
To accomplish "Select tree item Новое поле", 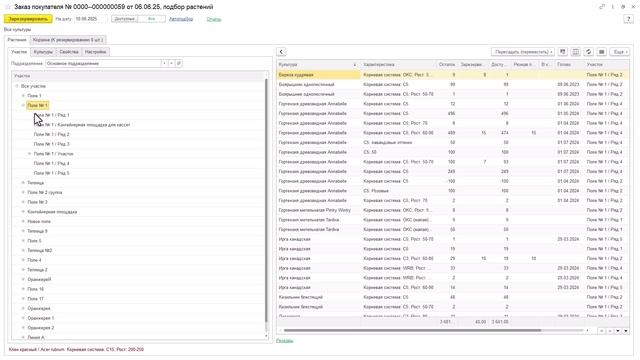I will [39, 222].
